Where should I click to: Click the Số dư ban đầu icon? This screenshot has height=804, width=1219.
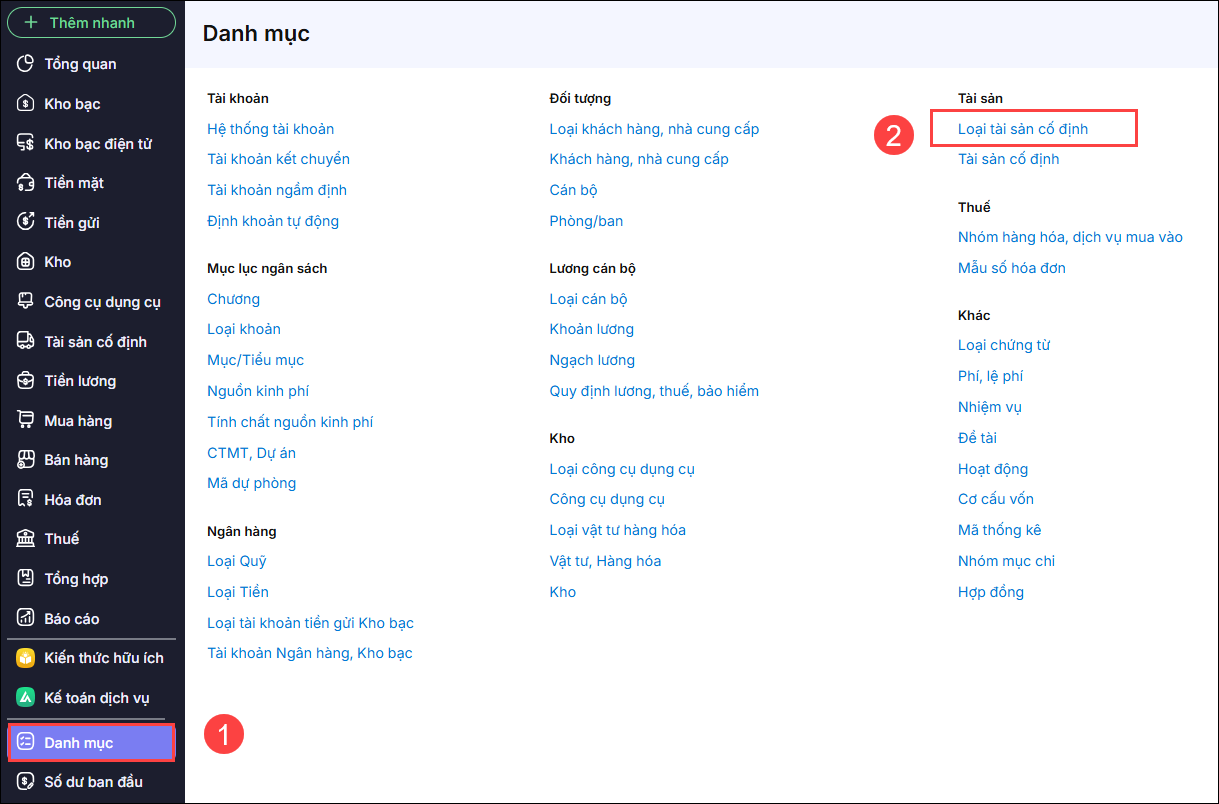(26, 782)
